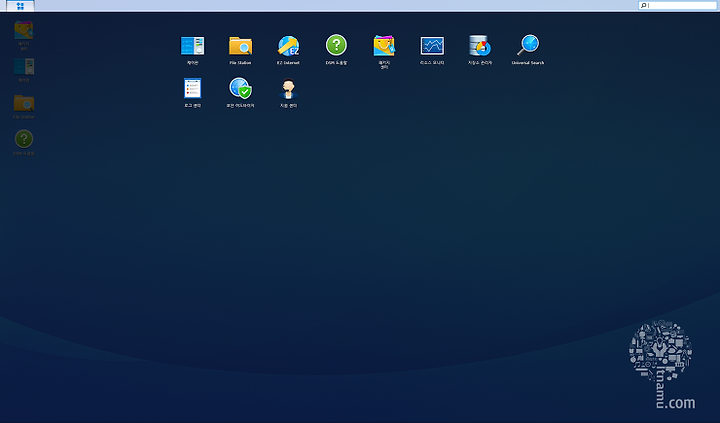This screenshot has height=423, width=720.
Task: Open File Station from the main menu grid
Action: pos(241,46)
